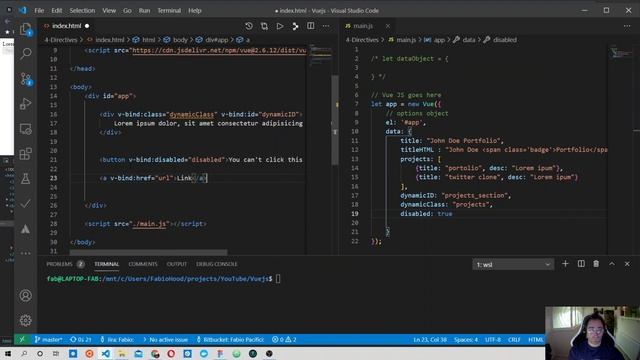Image resolution: width=640 pixels, height=360 pixels.
Task: Open the 1: wsl terminal selector dropdown
Action: (x=513, y=264)
